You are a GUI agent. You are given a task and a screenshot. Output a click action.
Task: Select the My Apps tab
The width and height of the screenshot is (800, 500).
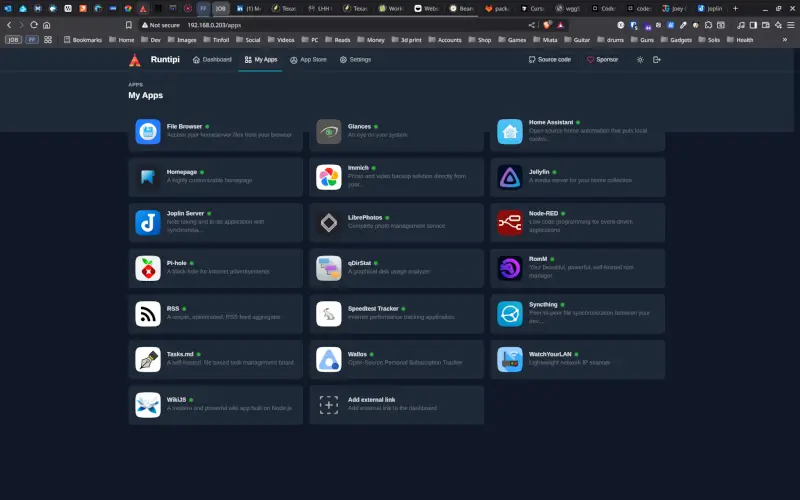tap(261, 60)
